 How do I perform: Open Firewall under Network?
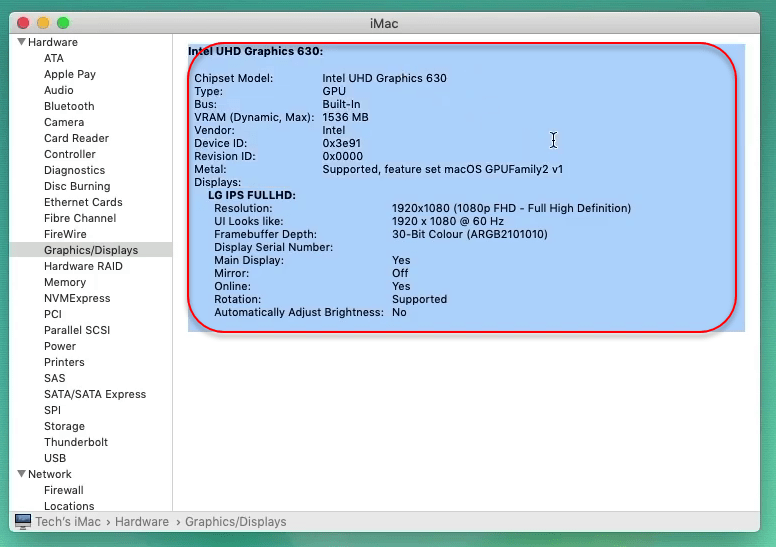coord(63,490)
